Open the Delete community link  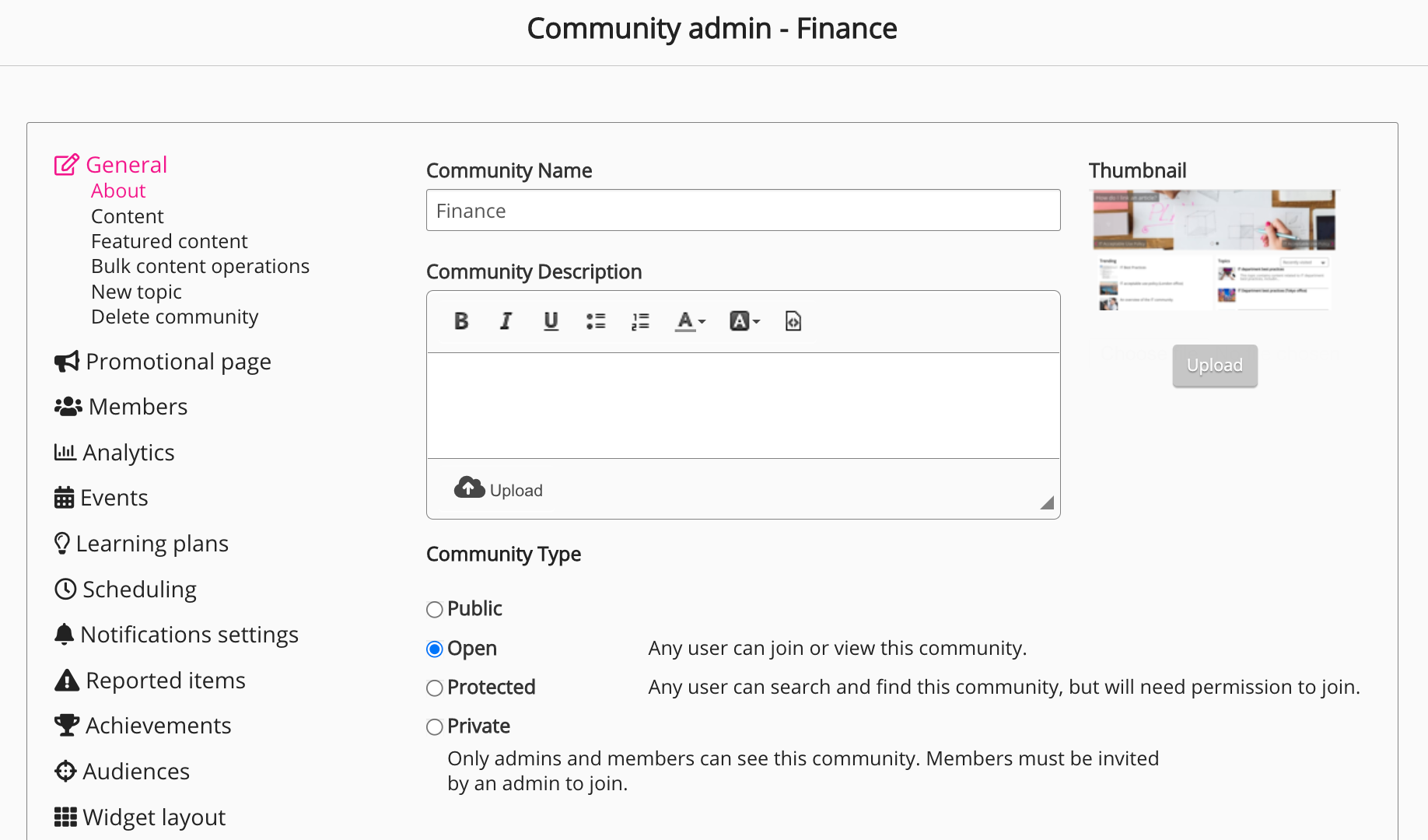pyautogui.click(x=174, y=317)
